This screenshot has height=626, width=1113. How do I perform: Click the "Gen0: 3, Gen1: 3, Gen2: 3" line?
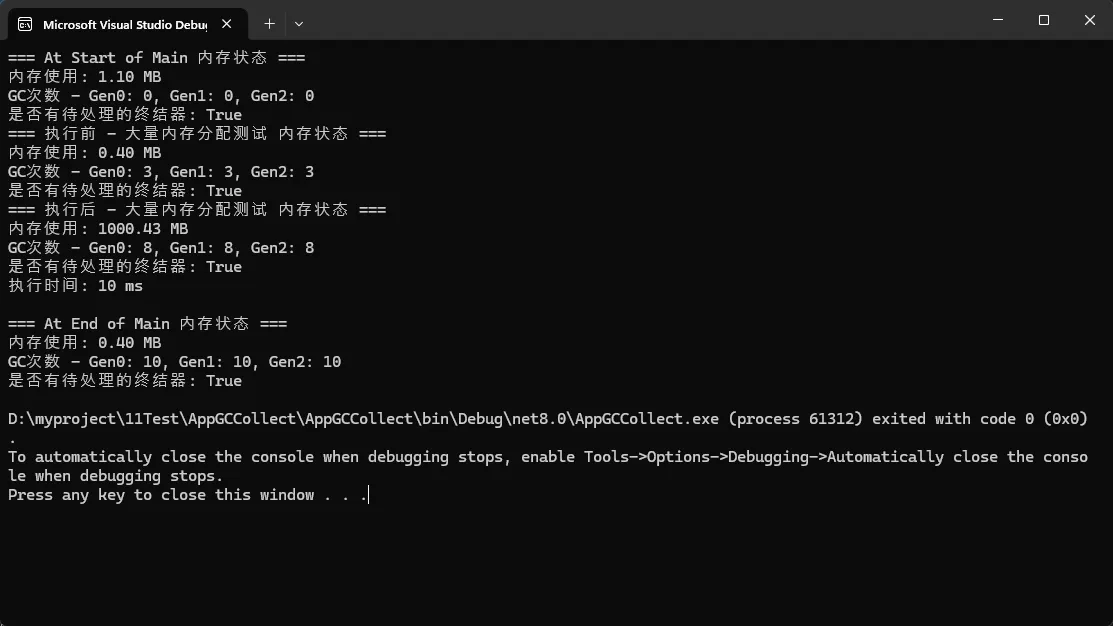click(x=160, y=172)
